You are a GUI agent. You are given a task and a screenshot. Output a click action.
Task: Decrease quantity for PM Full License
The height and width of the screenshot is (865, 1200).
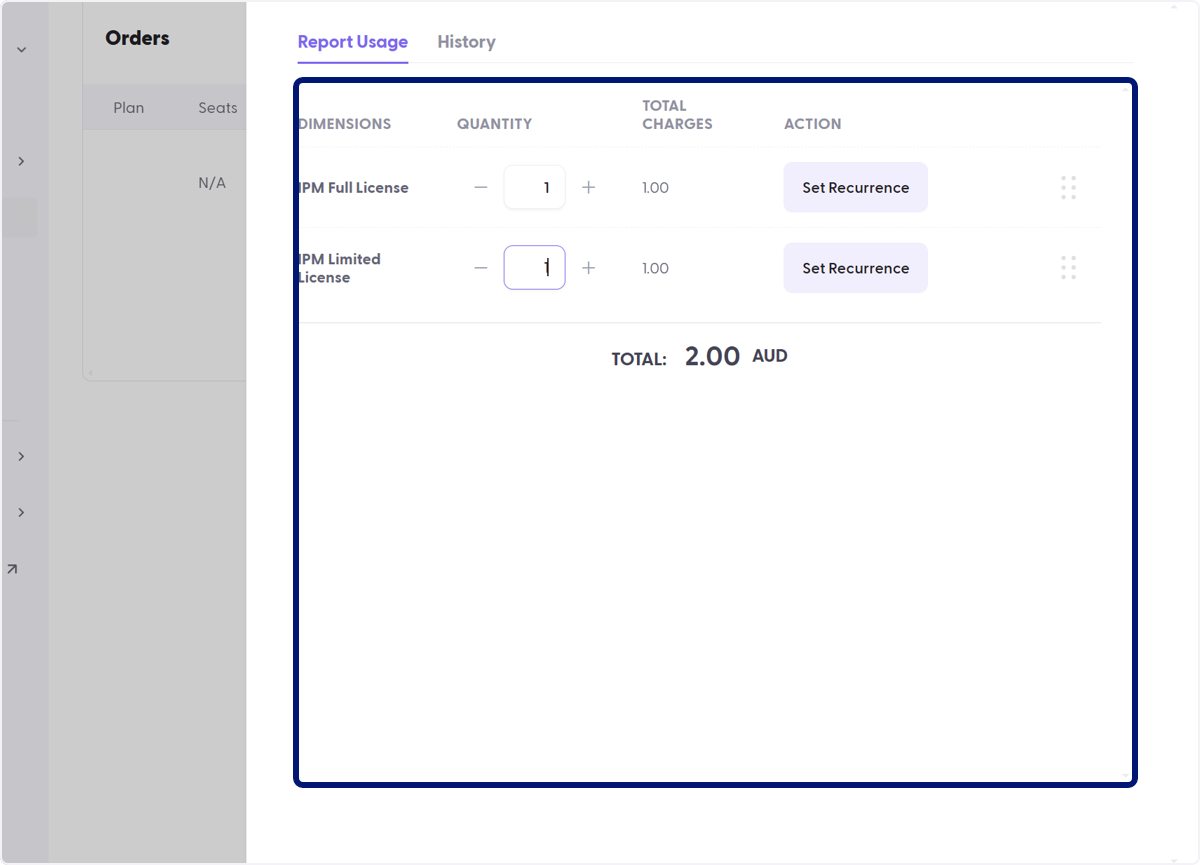point(481,188)
